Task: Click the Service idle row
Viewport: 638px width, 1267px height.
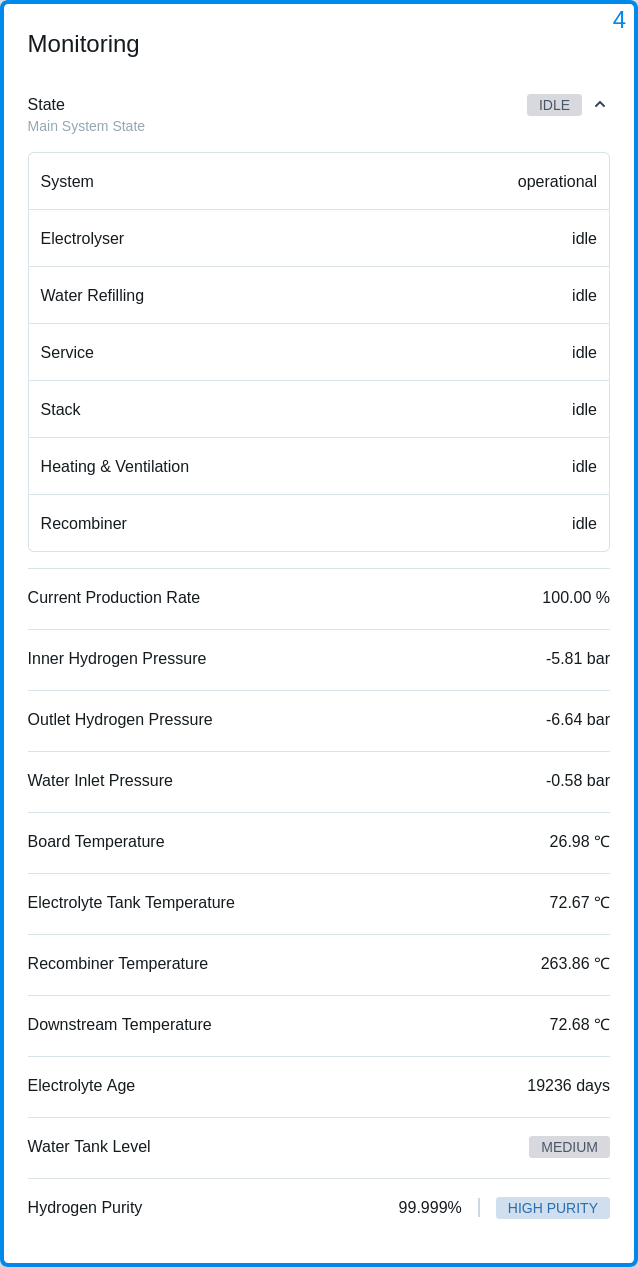Action: (318, 352)
